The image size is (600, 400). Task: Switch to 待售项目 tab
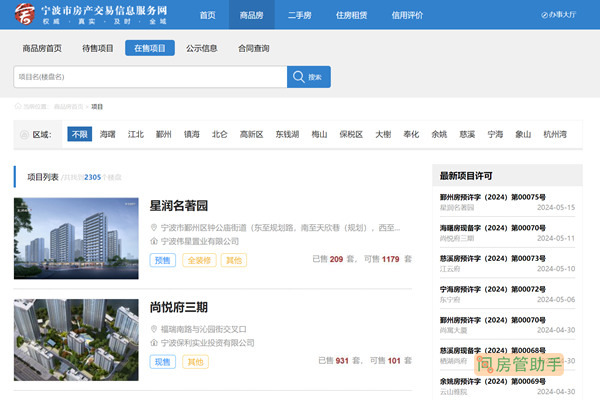pos(98,48)
